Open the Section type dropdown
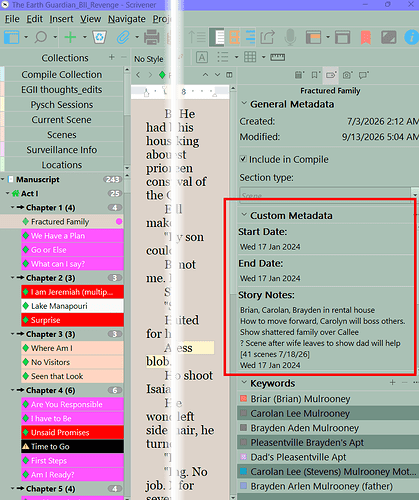The height and width of the screenshot is (500, 419). click(x=328, y=195)
